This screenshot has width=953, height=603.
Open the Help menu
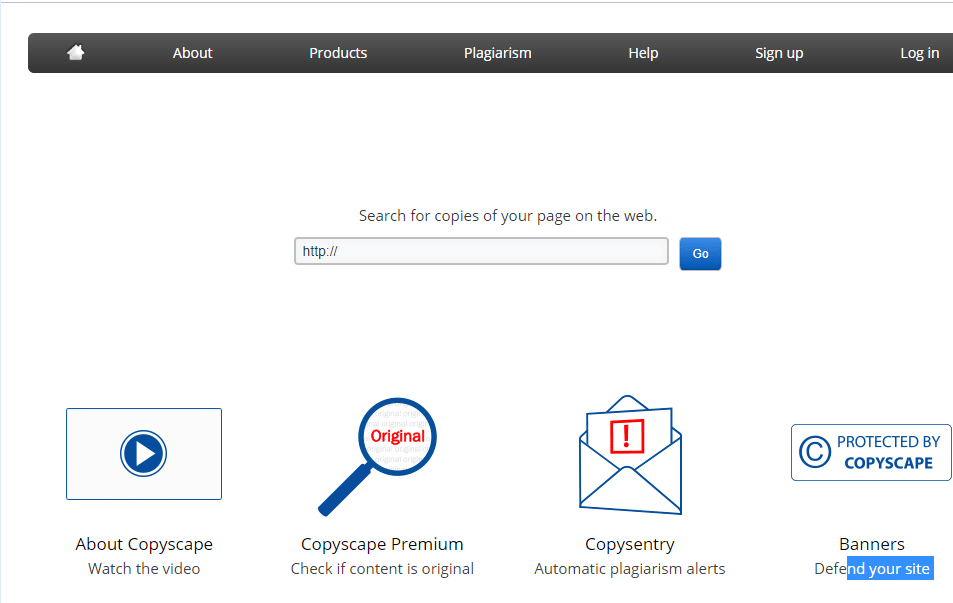[x=643, y=53]
